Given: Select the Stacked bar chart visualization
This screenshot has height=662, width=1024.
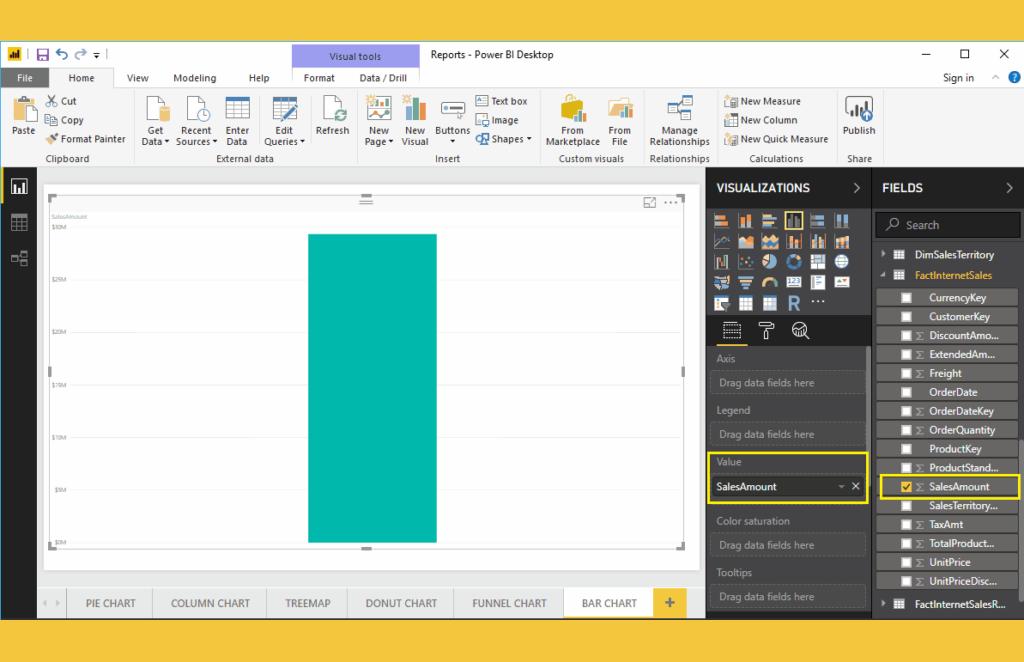Looking at the screenshot, I should (721, 221).
